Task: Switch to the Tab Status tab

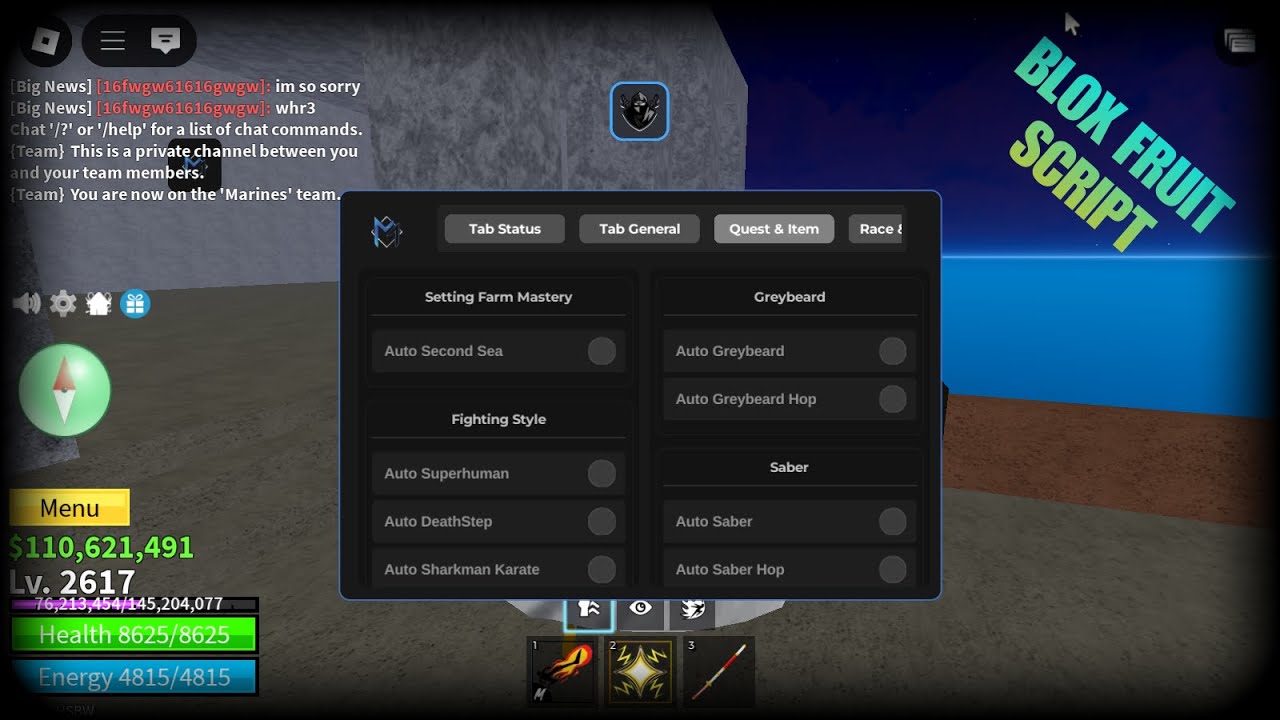Action: 504,229
